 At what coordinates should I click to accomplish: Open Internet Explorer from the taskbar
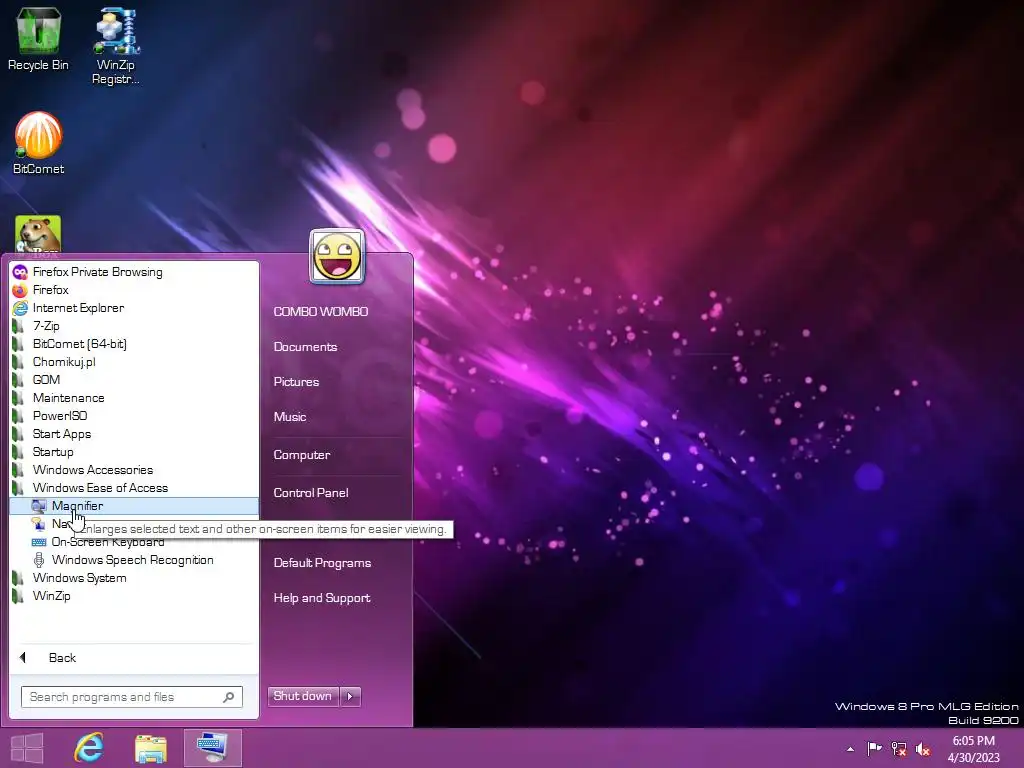coord(89,748)
